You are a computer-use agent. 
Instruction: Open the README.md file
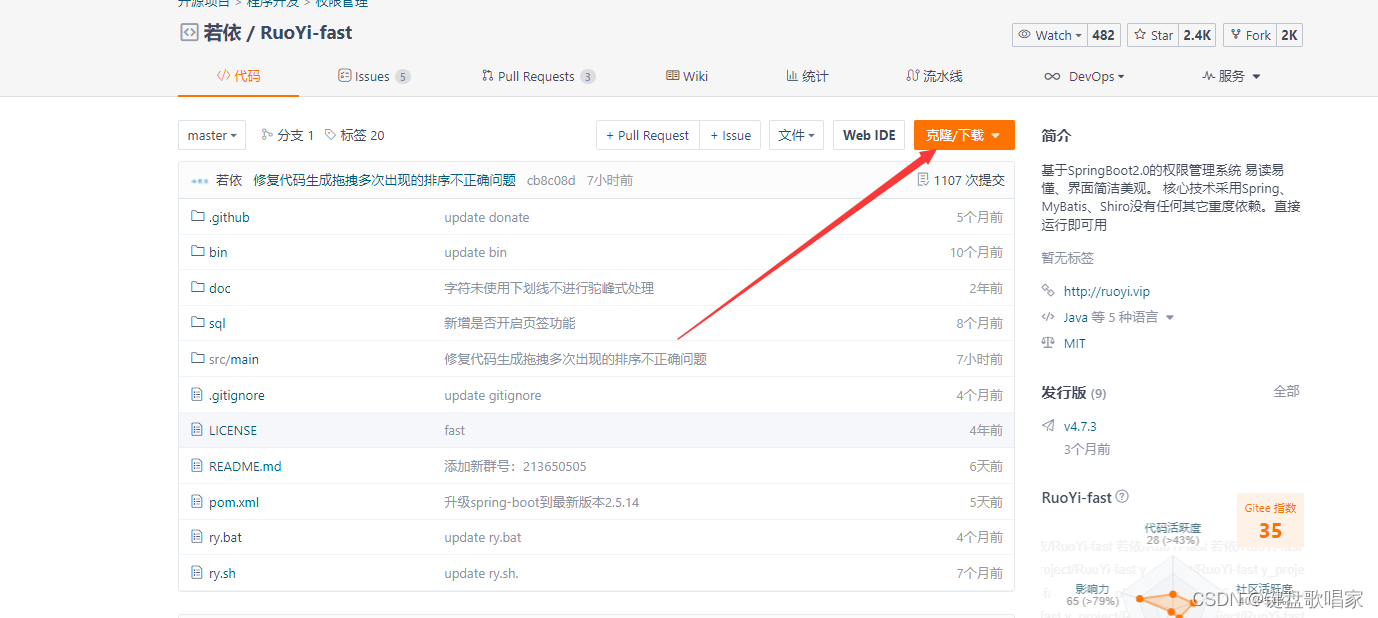click(x=245, y=466)
